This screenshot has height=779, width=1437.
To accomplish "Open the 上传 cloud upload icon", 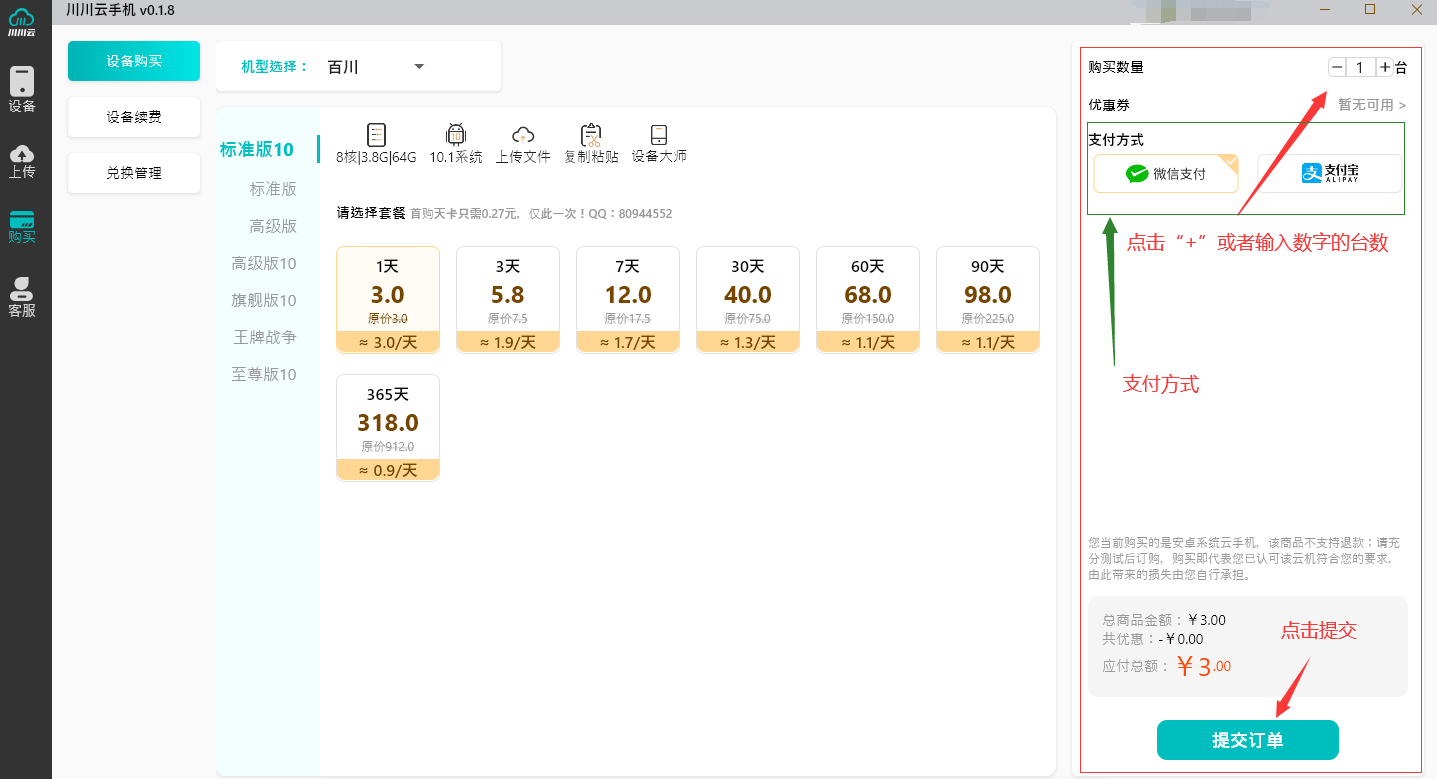I will coord(22,161).
